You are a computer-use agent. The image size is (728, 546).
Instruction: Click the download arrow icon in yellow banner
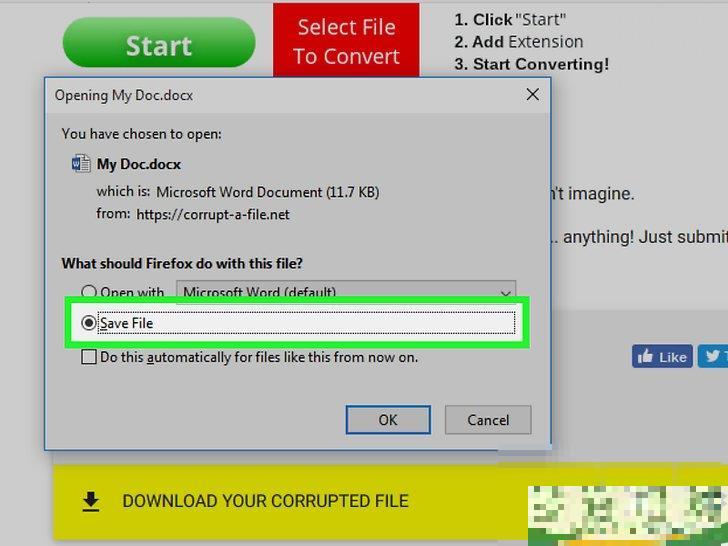(x=91, y=501)
